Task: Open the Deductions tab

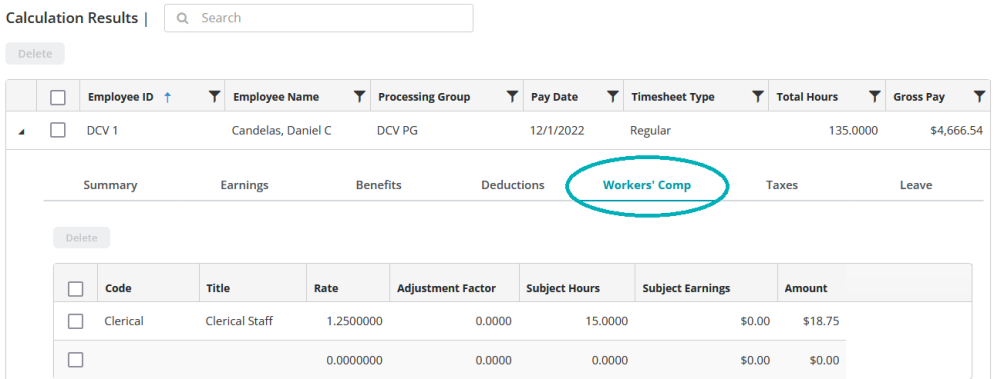Action: tap(513, 185)
